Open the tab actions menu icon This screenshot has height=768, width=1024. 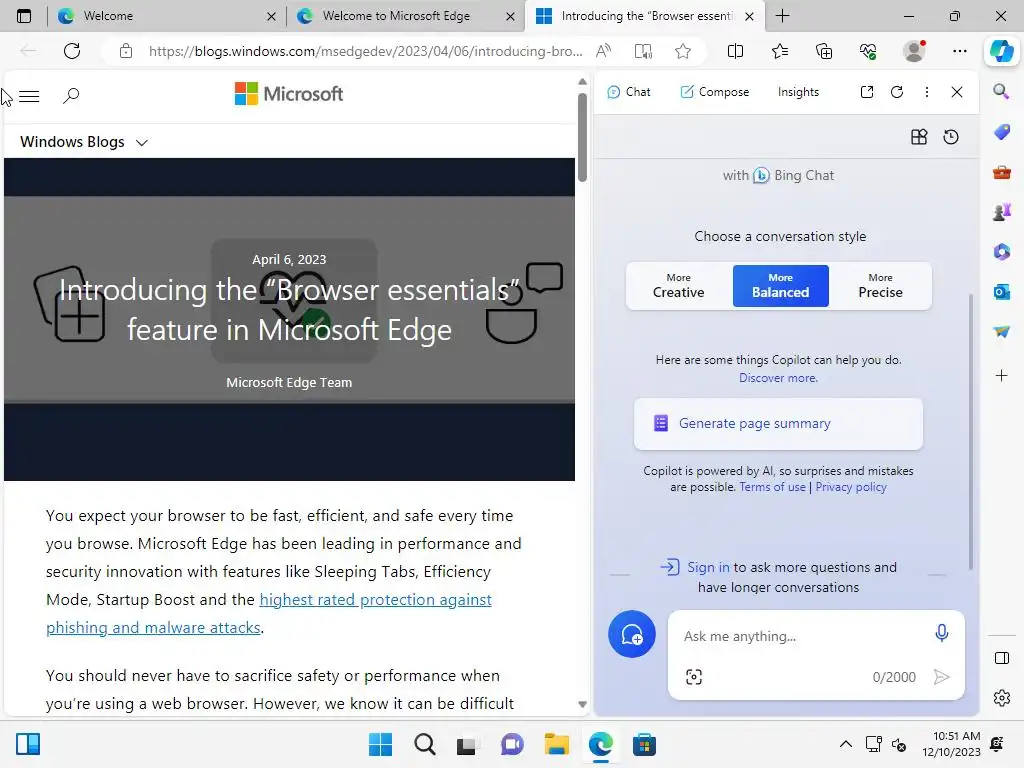pyautogui.click(x=24, y=16)
